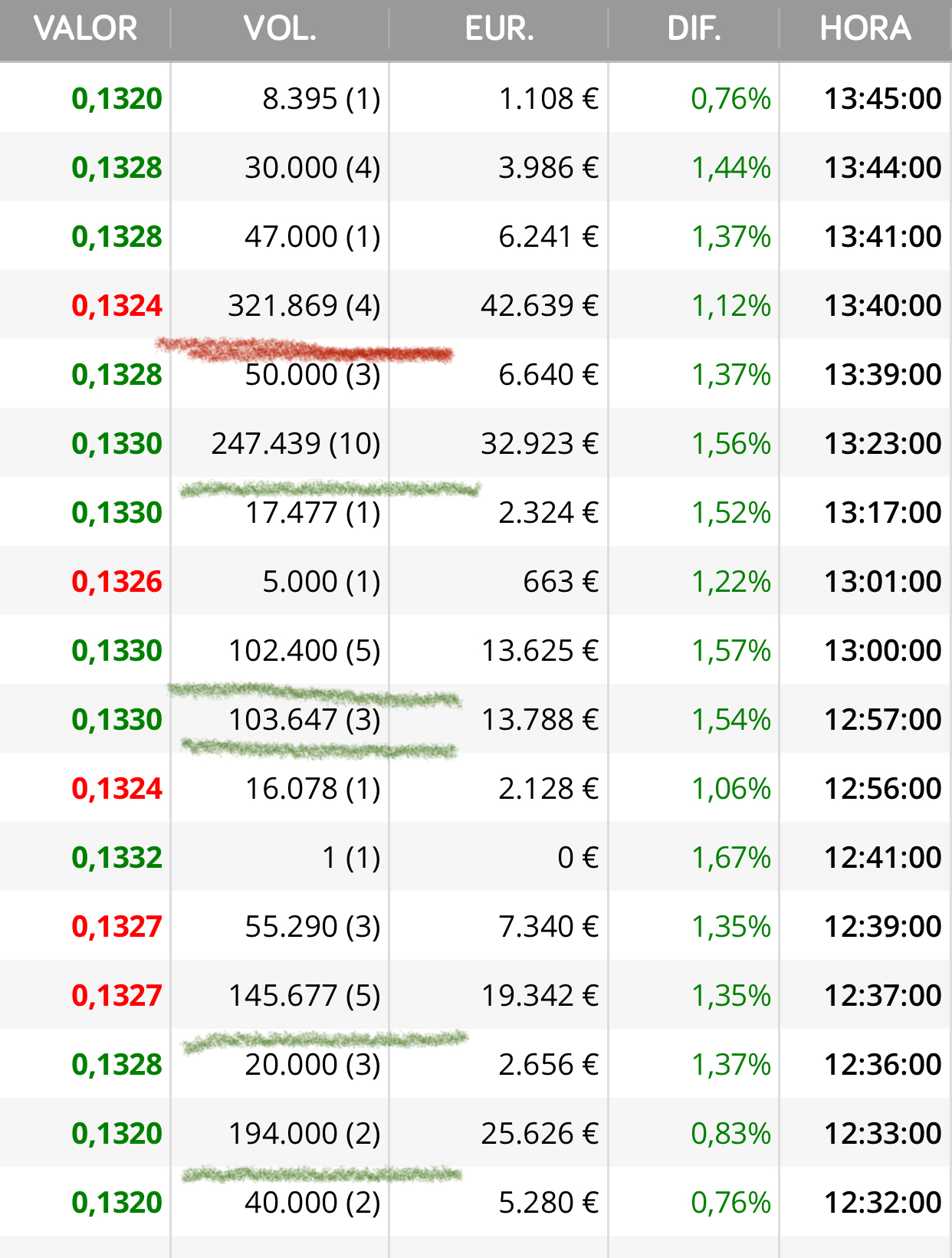The image size is (952, 1258).
Task: Click the 2.324 € amount
Action: click(x=548, y=513)
